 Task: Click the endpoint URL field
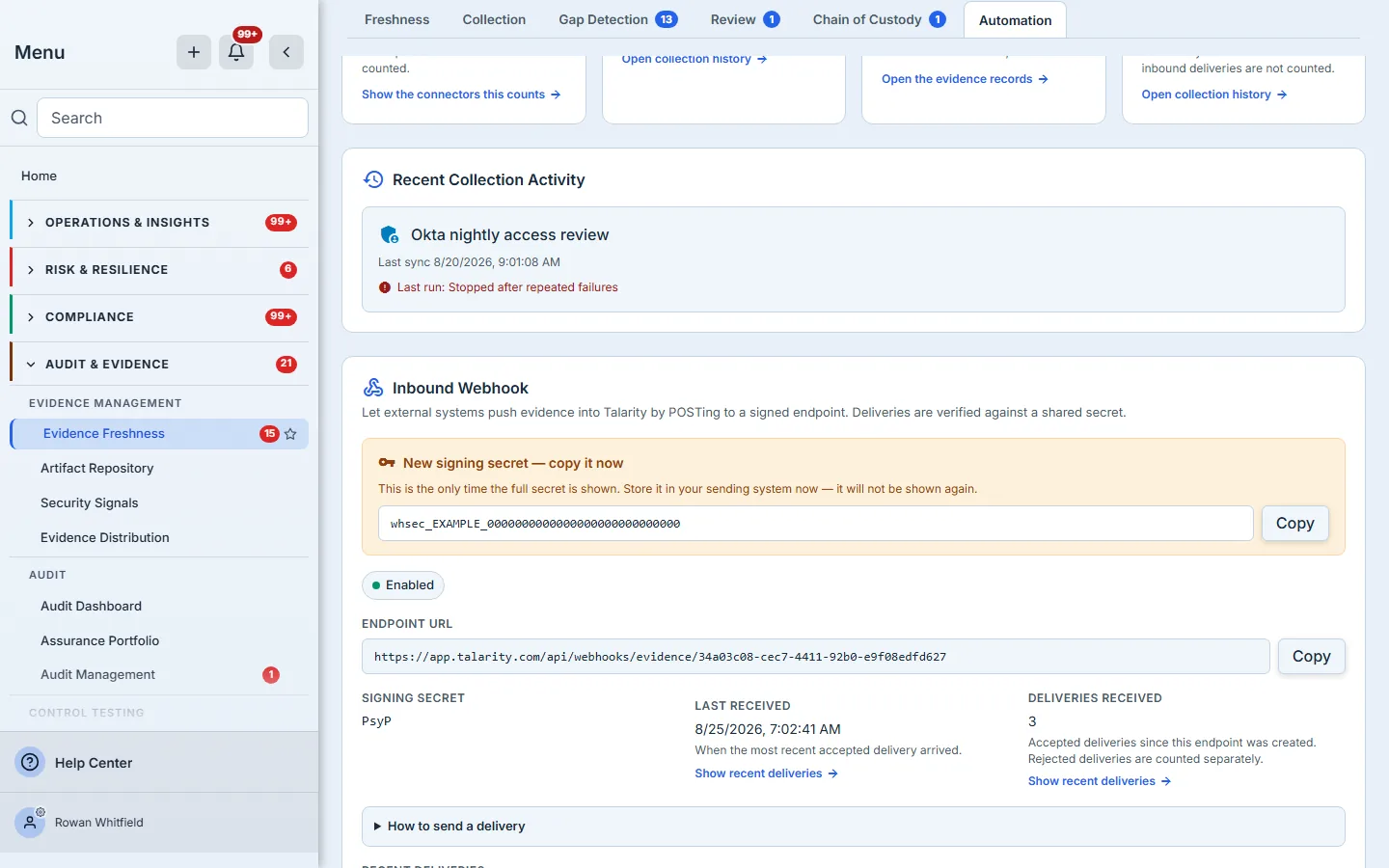click(x=815, y=657)
